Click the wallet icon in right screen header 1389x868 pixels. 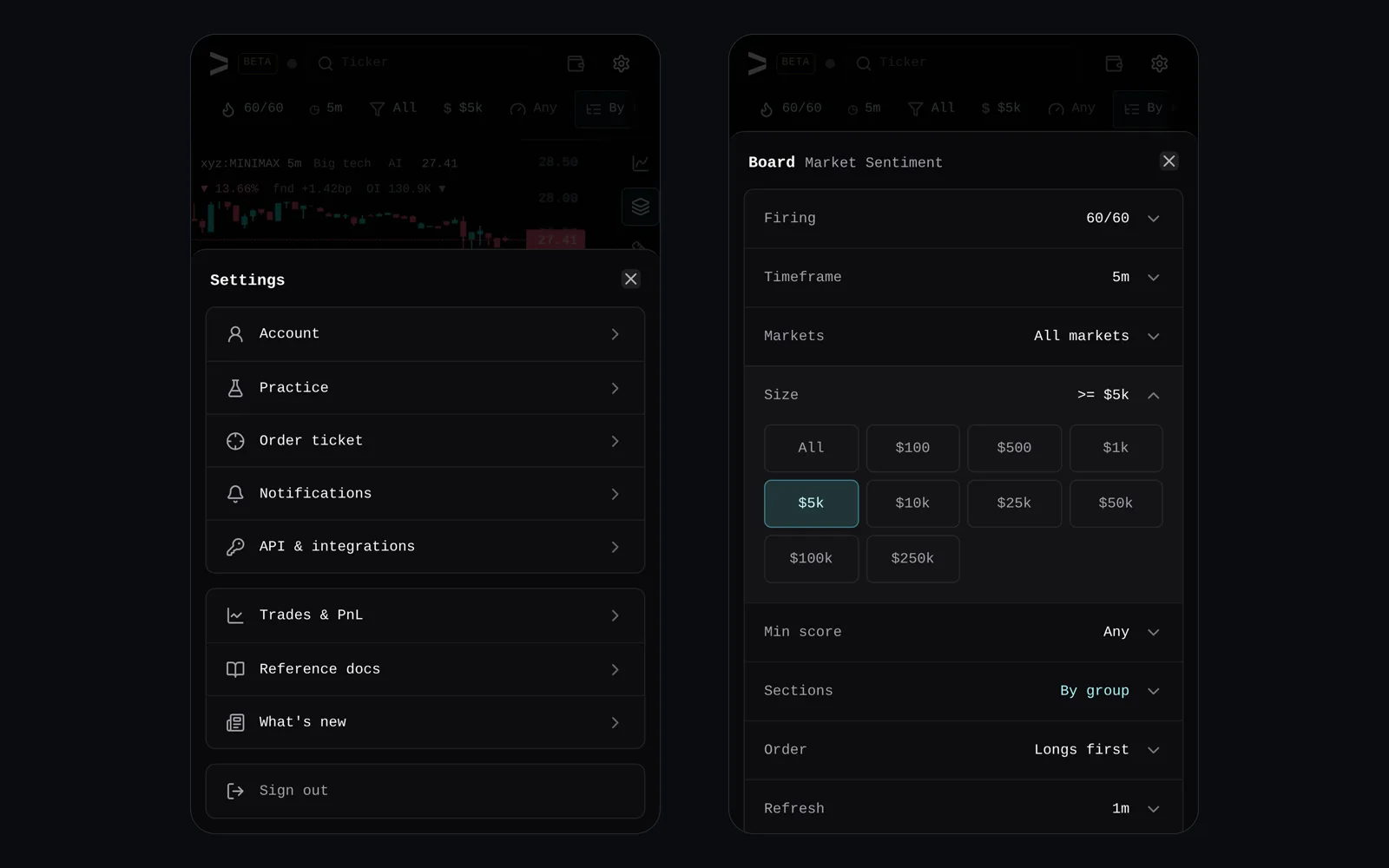1114,63
